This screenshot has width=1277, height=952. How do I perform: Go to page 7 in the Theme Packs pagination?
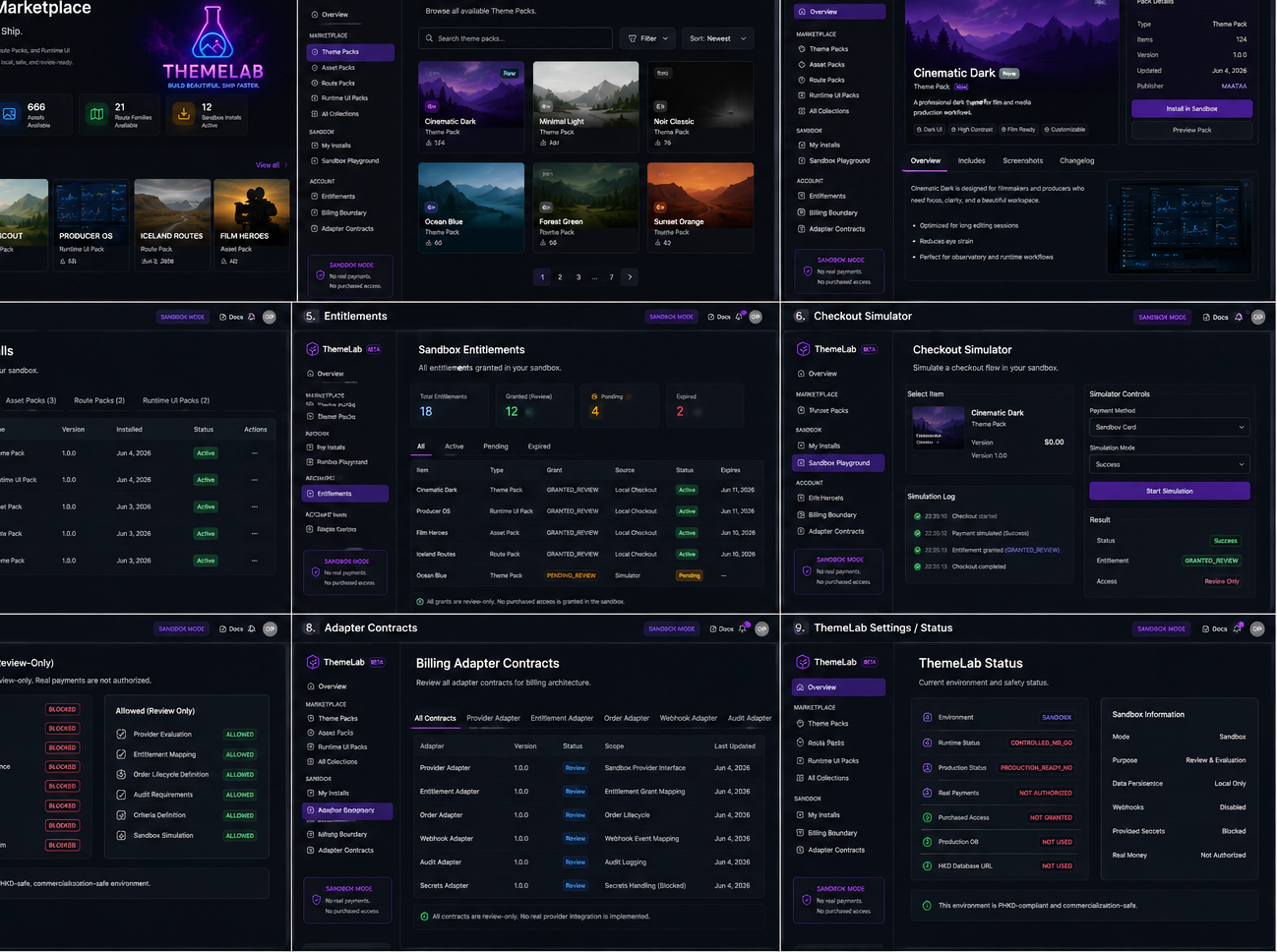[x=611, y=277]
